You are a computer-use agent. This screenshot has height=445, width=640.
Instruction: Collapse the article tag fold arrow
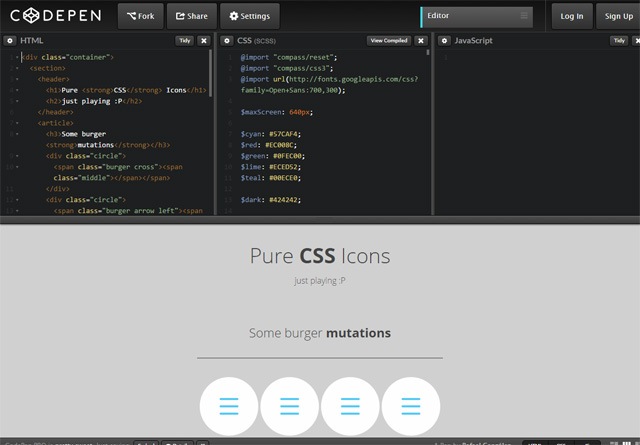[x=17, y=123]
